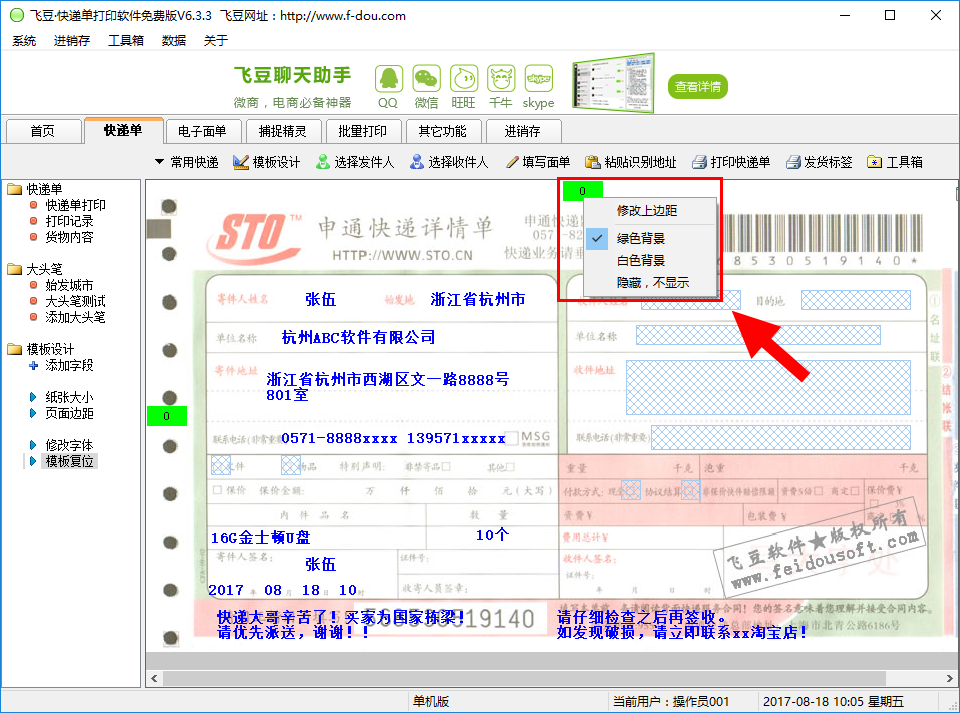
Task: Open the chat assistant preview thumbnail
Action: tap(613, 83)
